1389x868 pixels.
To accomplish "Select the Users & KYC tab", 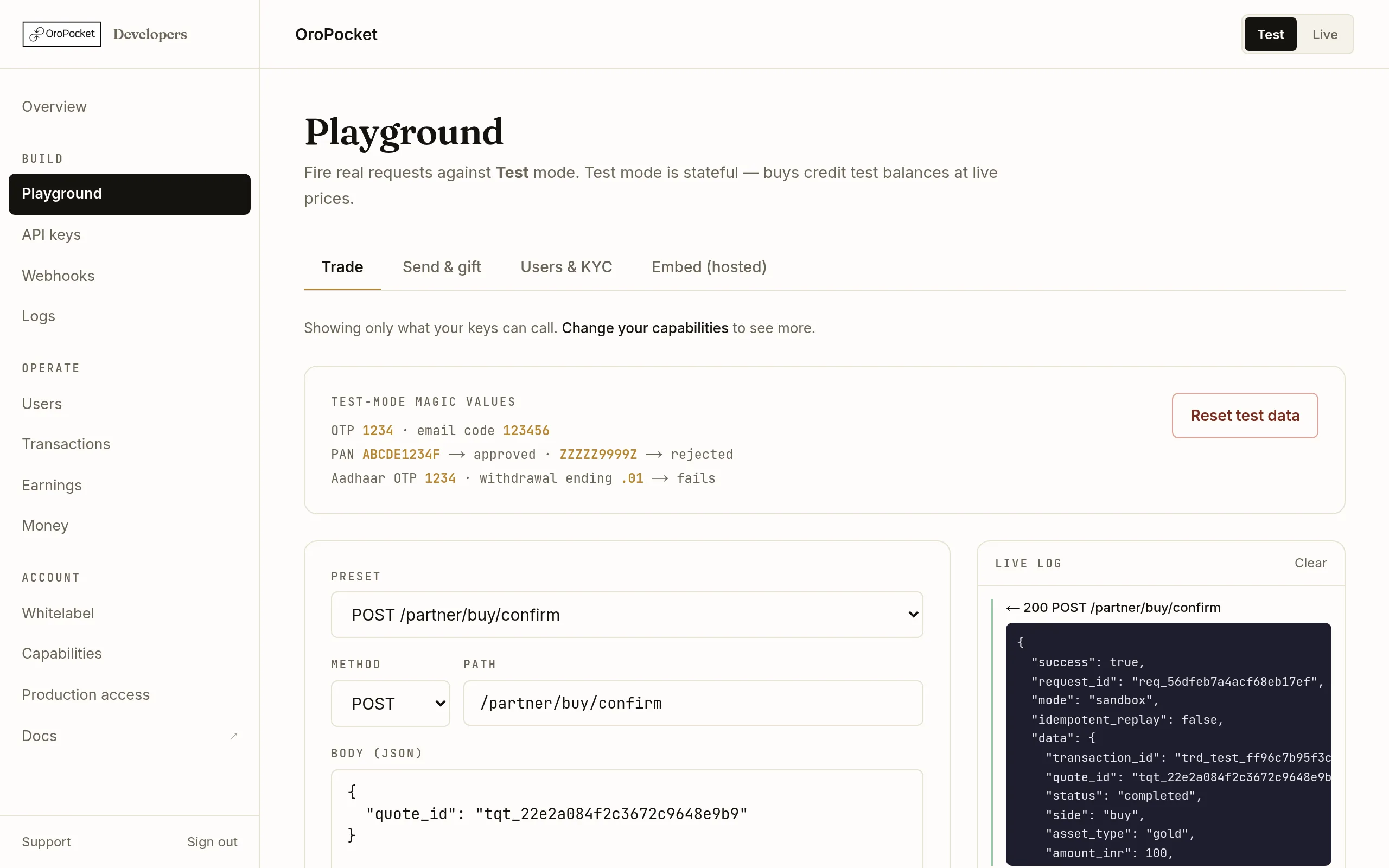I will pos(566,267).
